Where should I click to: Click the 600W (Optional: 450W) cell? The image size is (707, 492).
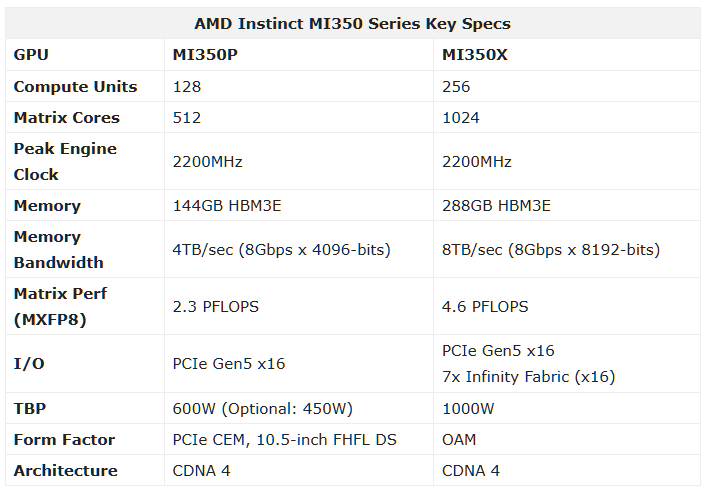pyautogui.click(x=262, y=409)
